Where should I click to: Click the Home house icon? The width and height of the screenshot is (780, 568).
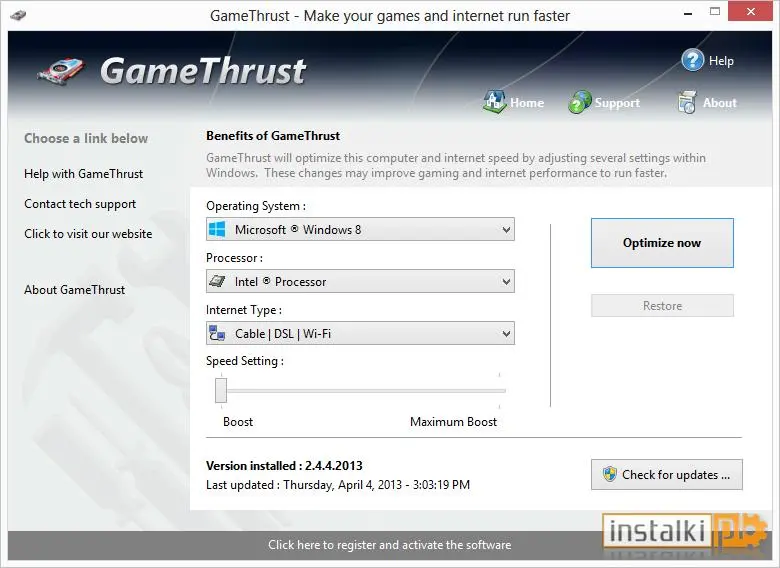(494, 101)
